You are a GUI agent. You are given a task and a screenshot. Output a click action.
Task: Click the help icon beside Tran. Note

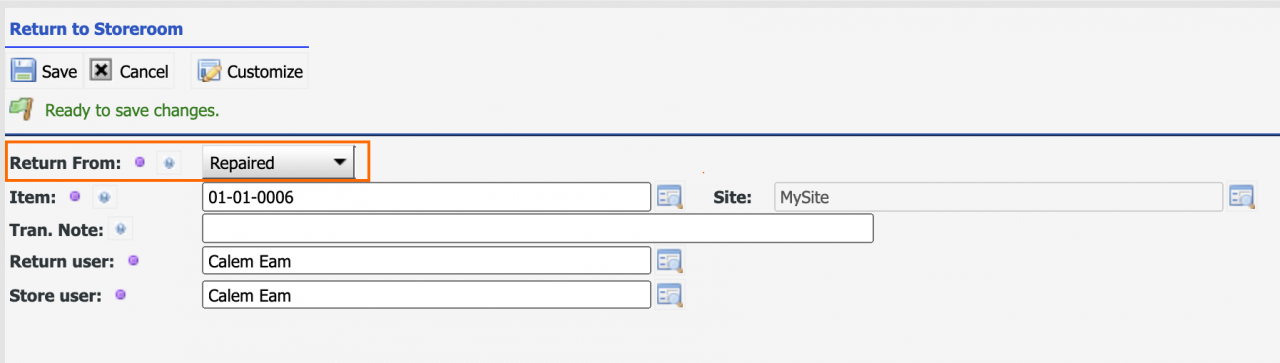point(121,229)
